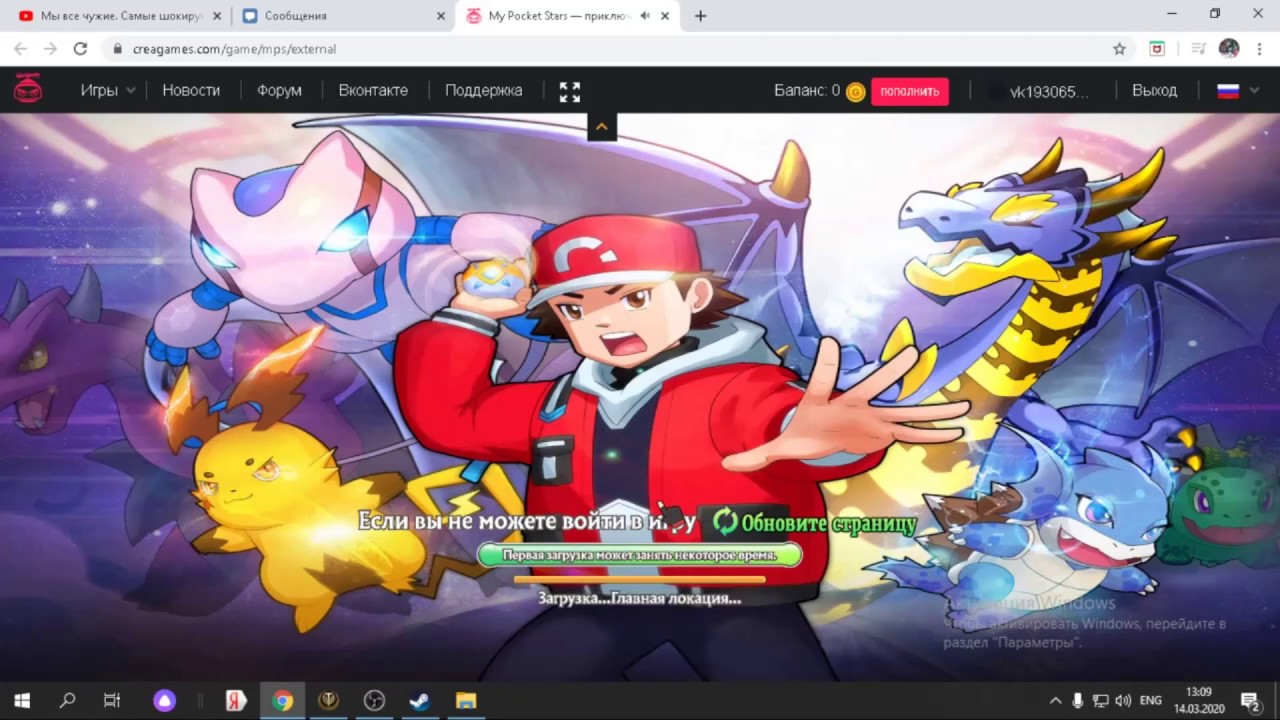The width and height of the screenshot is (1280, 720).
Task: Open File Explorer from the taskbar
Action: tap(466, 701)
